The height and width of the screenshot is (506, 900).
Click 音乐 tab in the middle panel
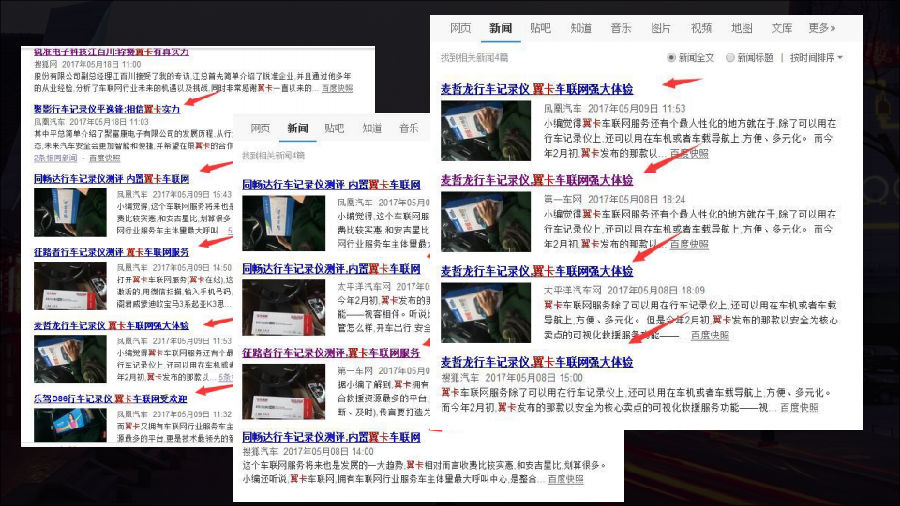(x=408, y=129)
